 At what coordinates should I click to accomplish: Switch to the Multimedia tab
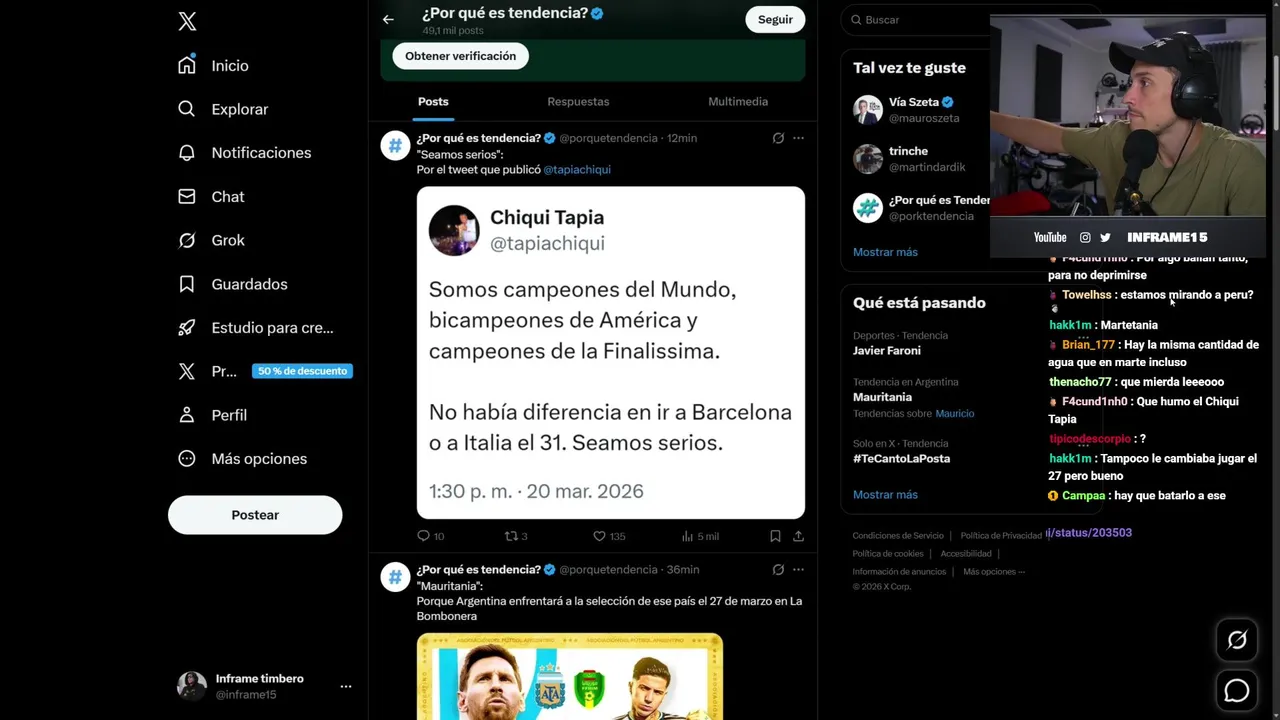(x=738, y=102)
